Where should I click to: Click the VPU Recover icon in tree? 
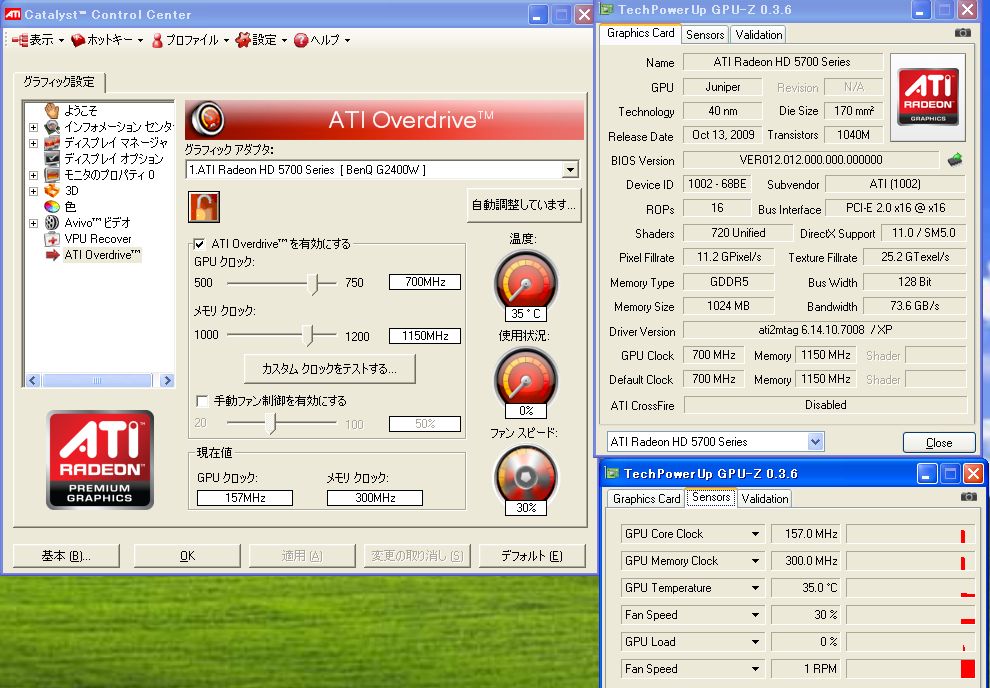(52, 239)
